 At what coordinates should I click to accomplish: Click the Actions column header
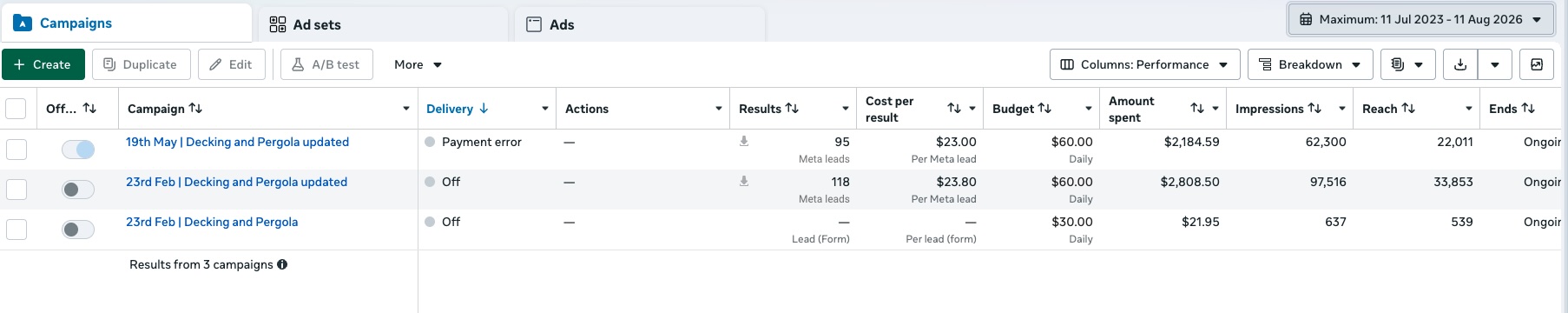[x=587, y=109]
